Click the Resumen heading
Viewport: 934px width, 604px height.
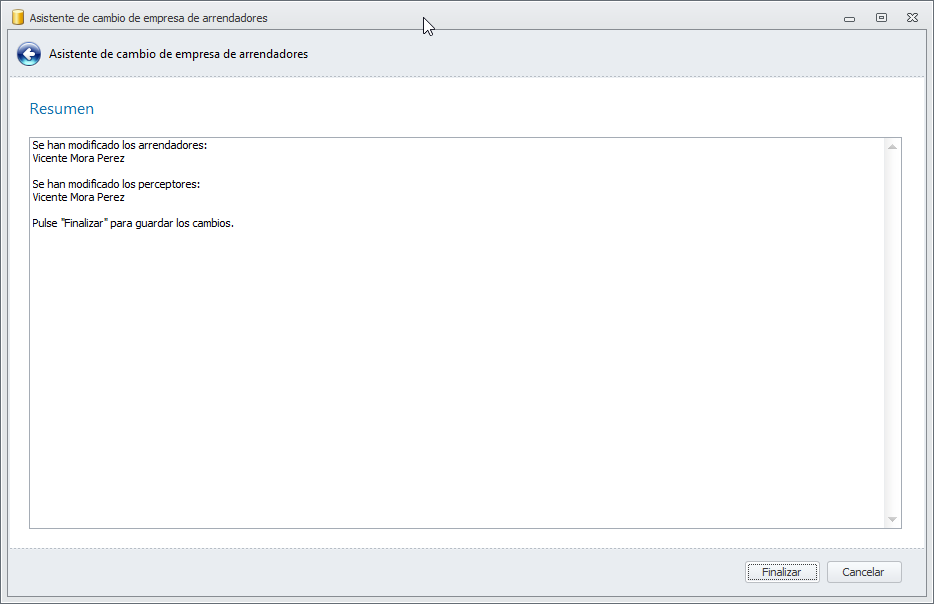point(62,108)
